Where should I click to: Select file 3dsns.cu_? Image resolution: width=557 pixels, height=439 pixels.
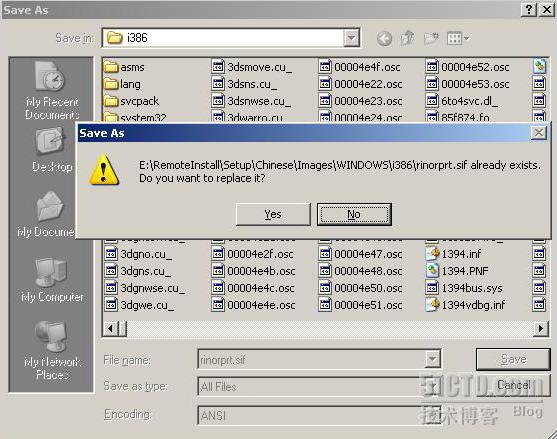tap(244, 84)
